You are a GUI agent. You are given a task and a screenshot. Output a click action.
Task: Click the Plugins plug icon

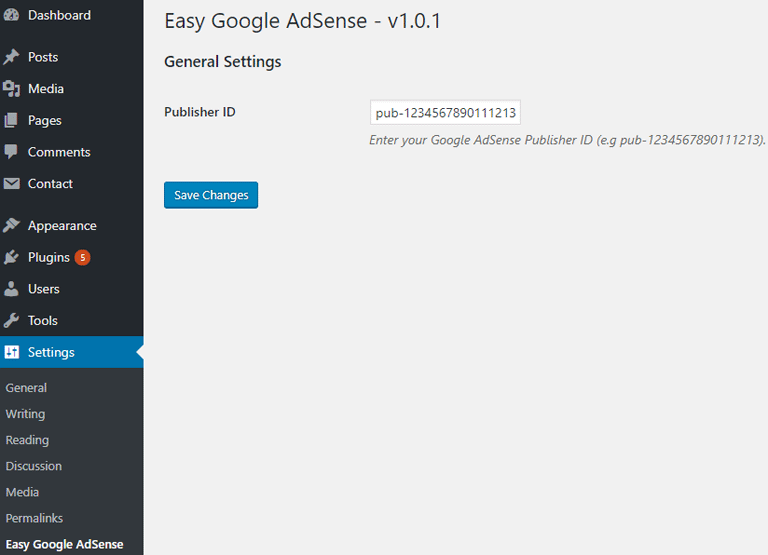[x=11, y=257]
